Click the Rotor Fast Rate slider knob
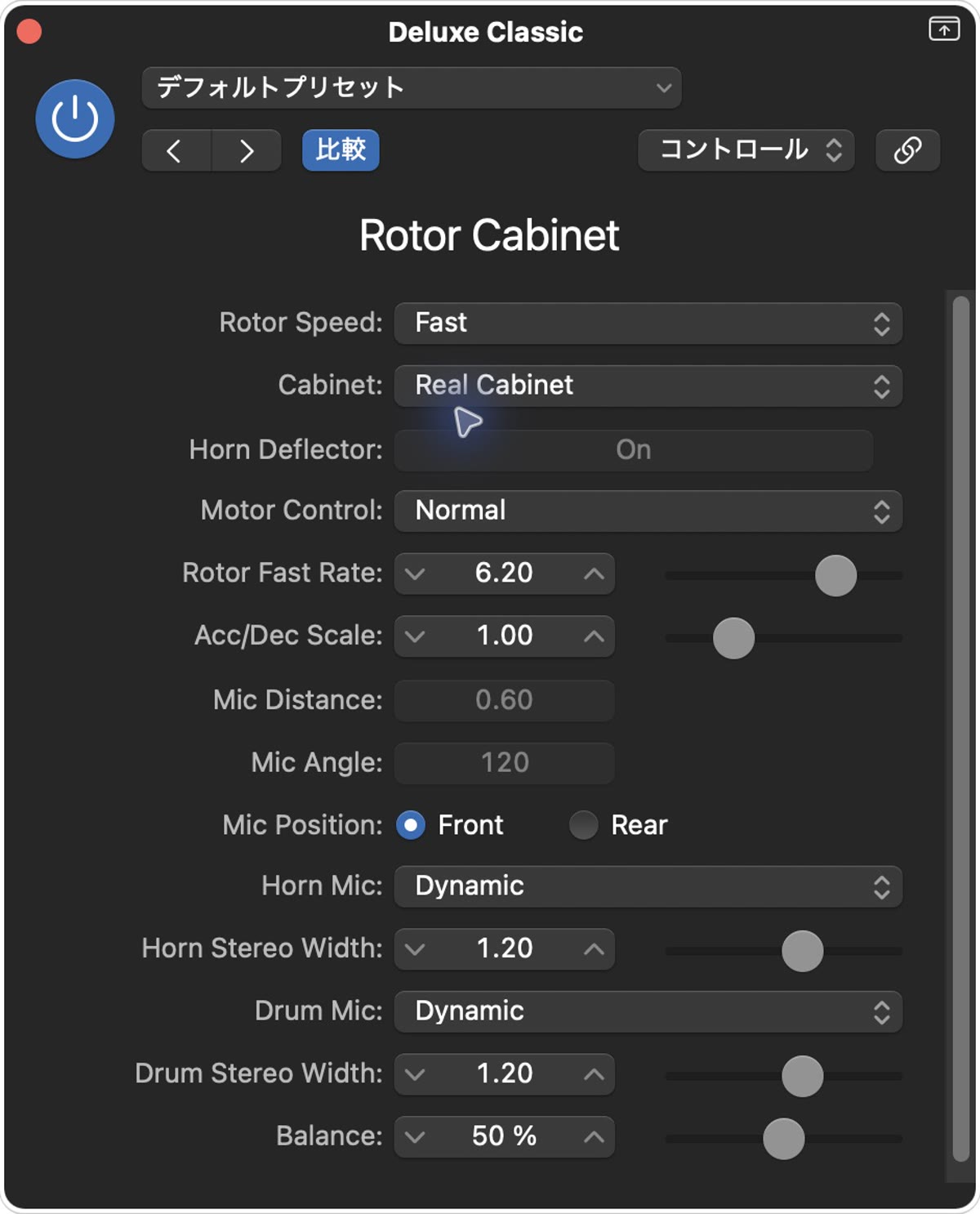This screenshot has width=980, height=1214. 835,576
